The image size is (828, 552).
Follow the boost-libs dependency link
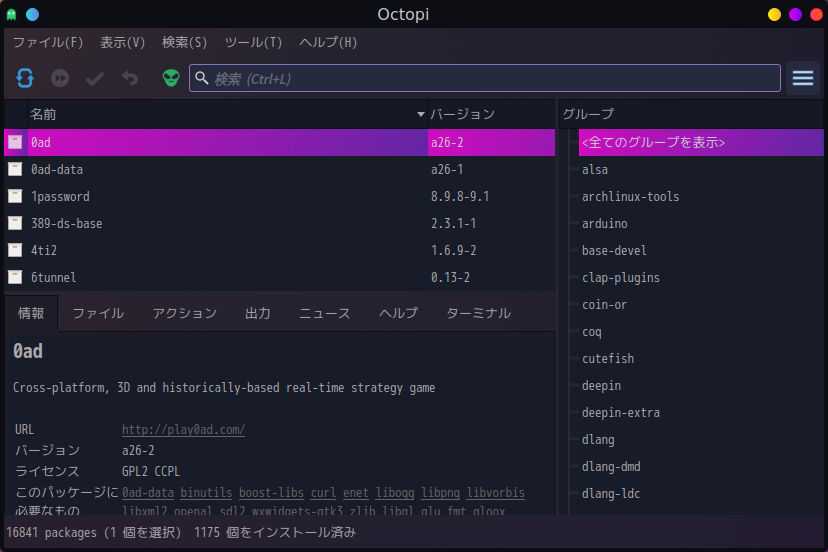[x=271, y=492]
